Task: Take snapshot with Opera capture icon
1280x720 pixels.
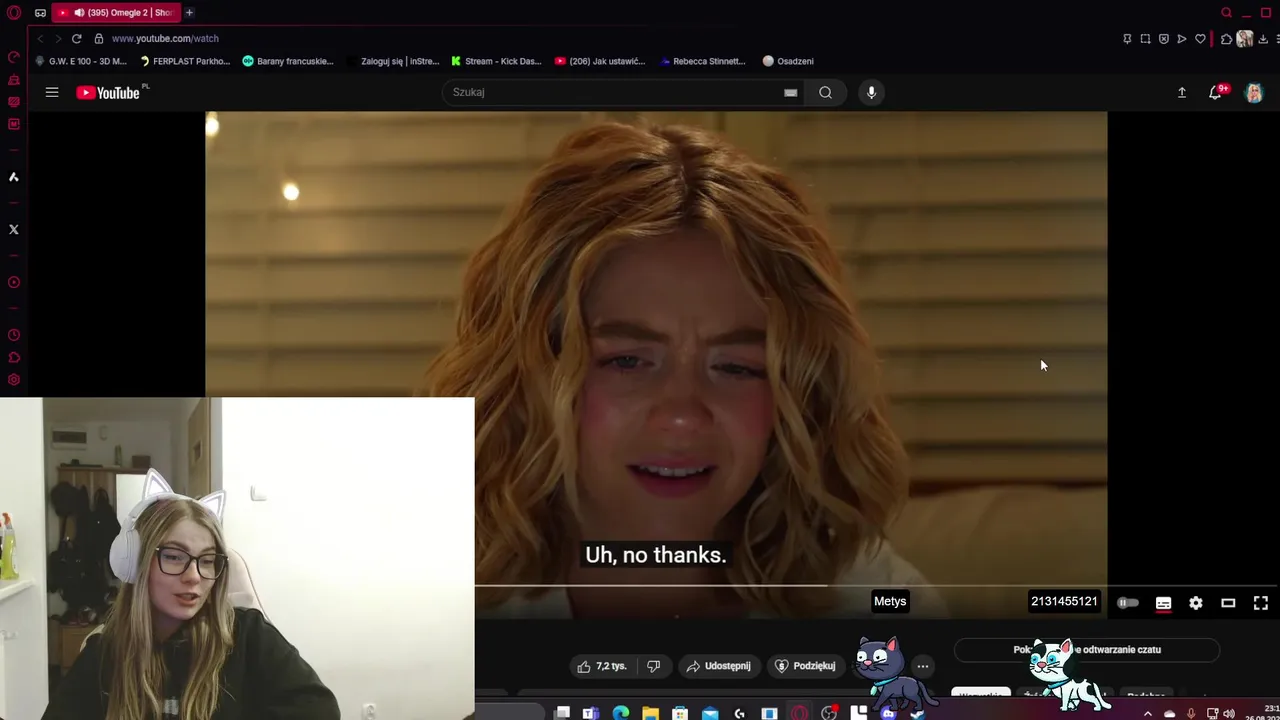Action: 1145,38
